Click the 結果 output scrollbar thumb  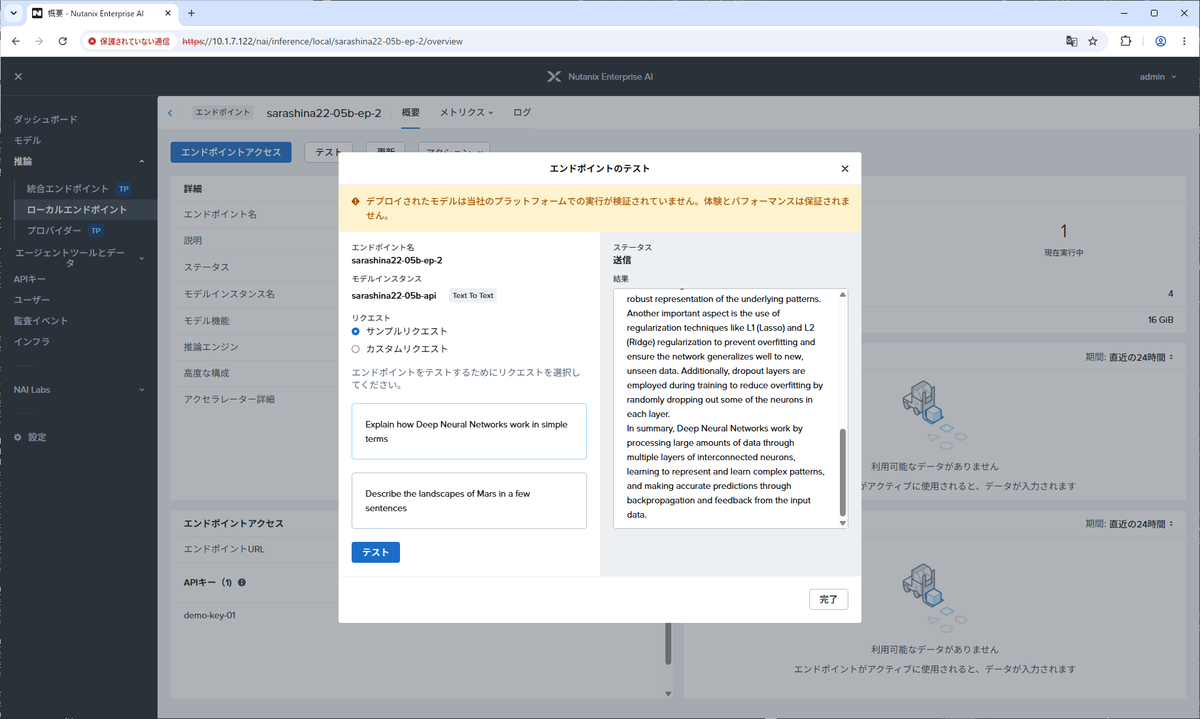click(842, 473)
